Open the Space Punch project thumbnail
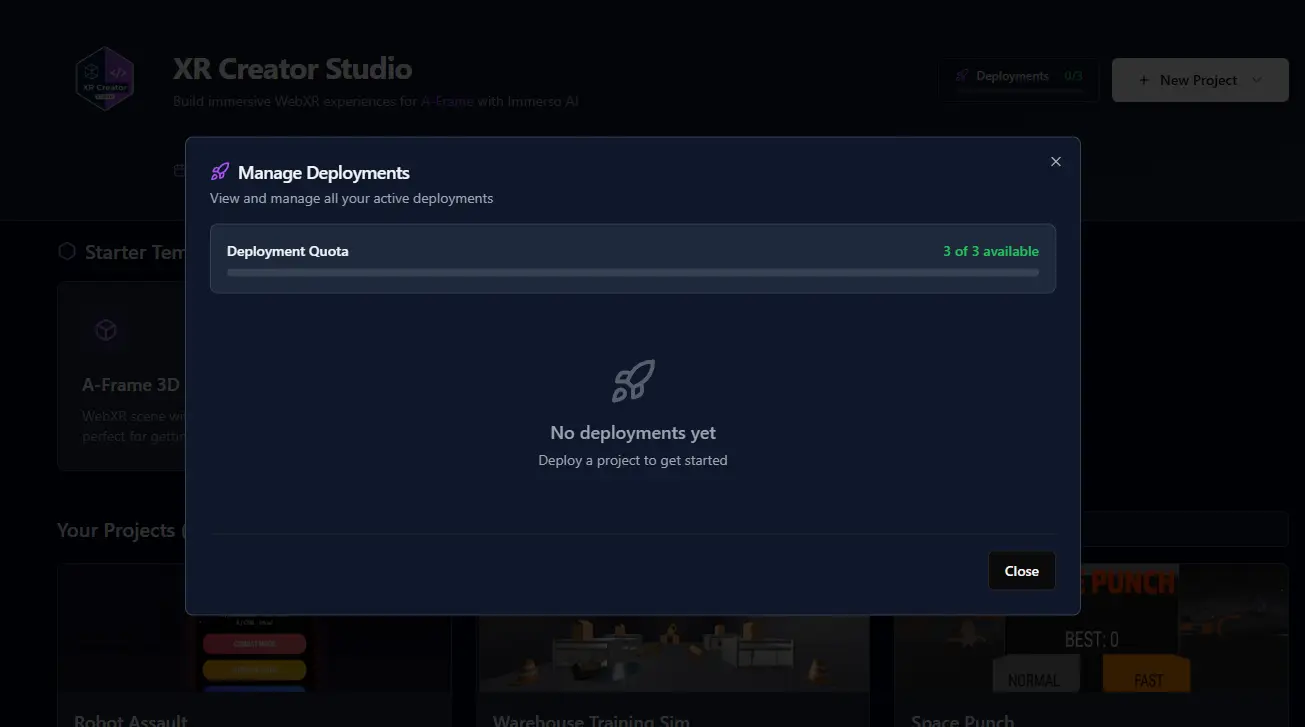1305x727 pixels. coord(1090,629)
